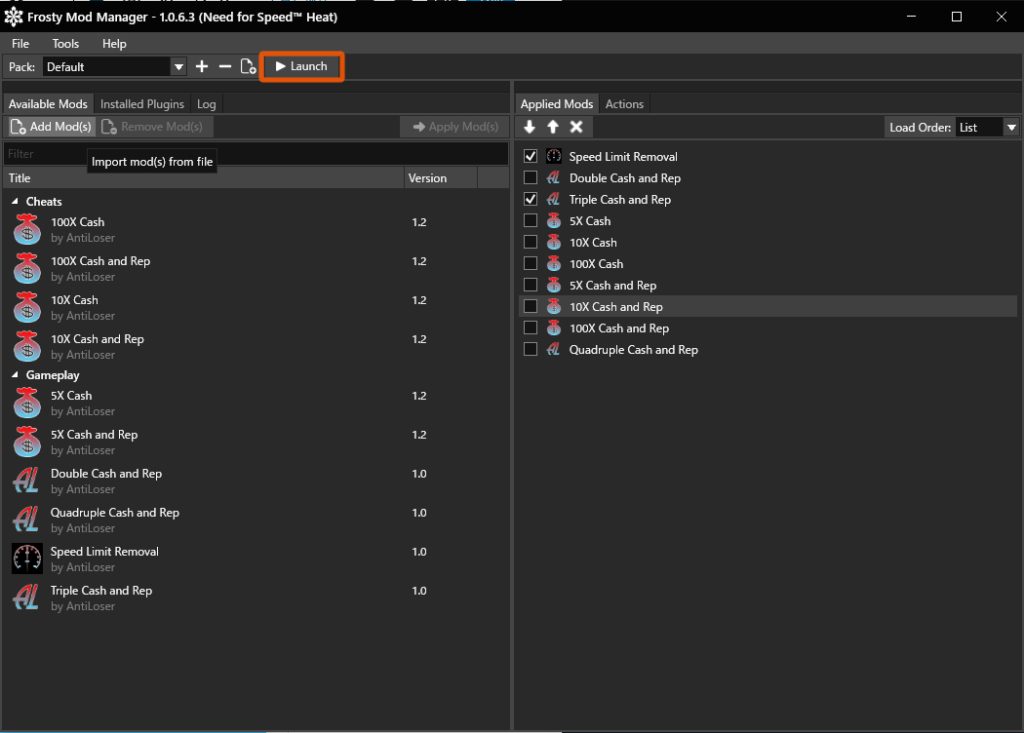Click the Quadruple Cash and Rep AL icon in Available Mods
Screen dimensions: 1024x733
tap(27, 520)
